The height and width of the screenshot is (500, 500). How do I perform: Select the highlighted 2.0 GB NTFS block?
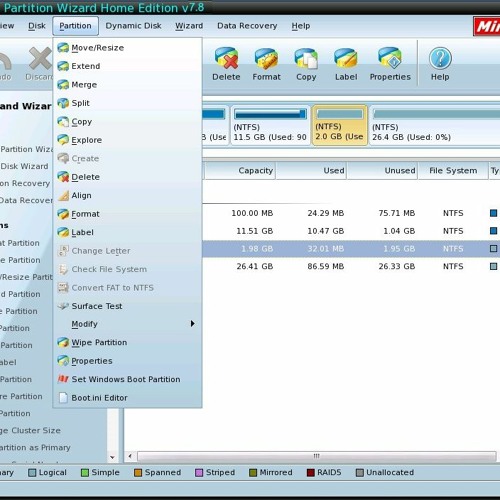click(340, 125)
